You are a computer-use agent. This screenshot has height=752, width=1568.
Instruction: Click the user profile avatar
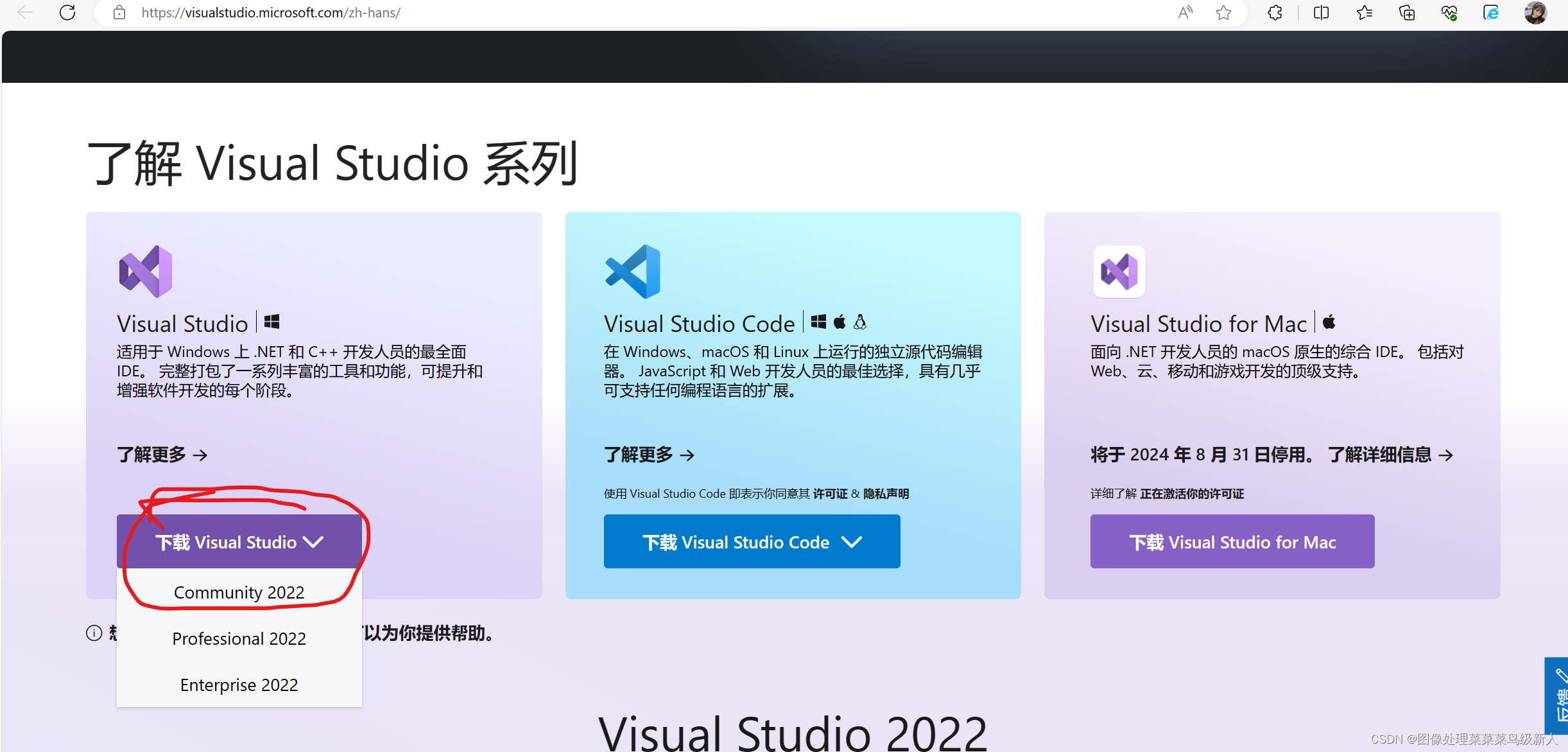click(1535, 12)
